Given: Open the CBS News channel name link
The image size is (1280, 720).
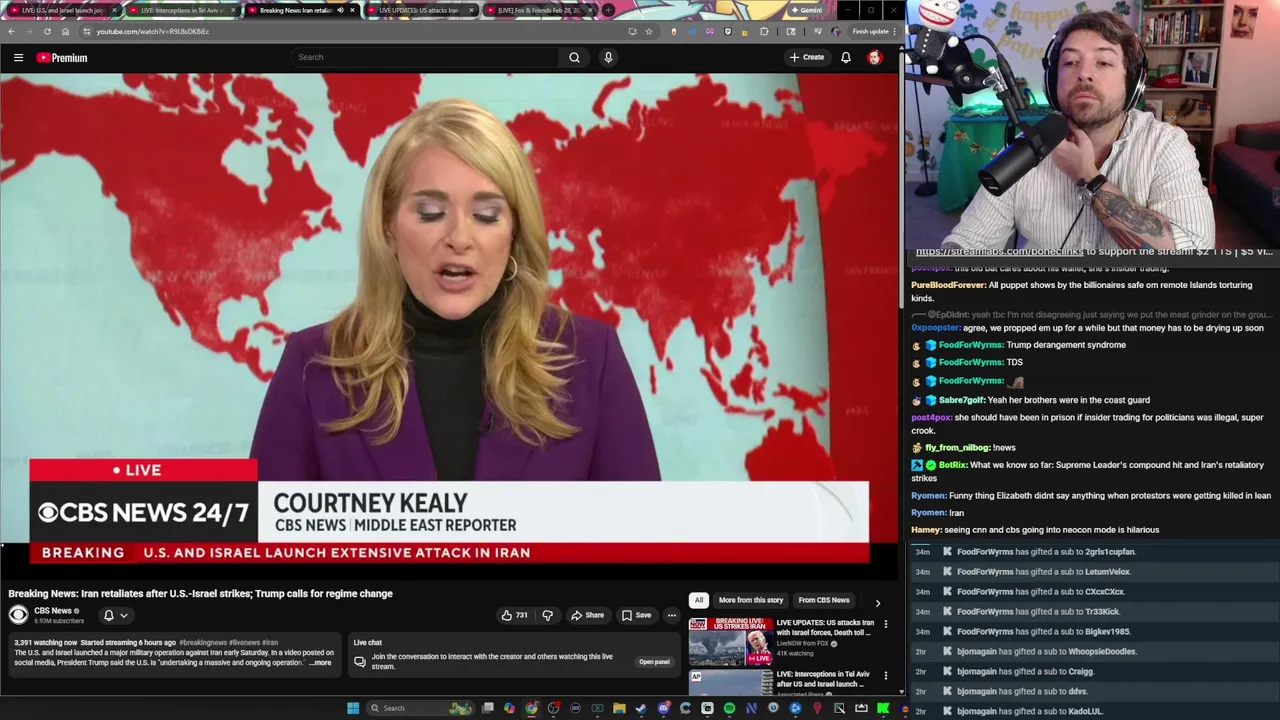Looking at the screenshot, I should click(x=53, y=611).
